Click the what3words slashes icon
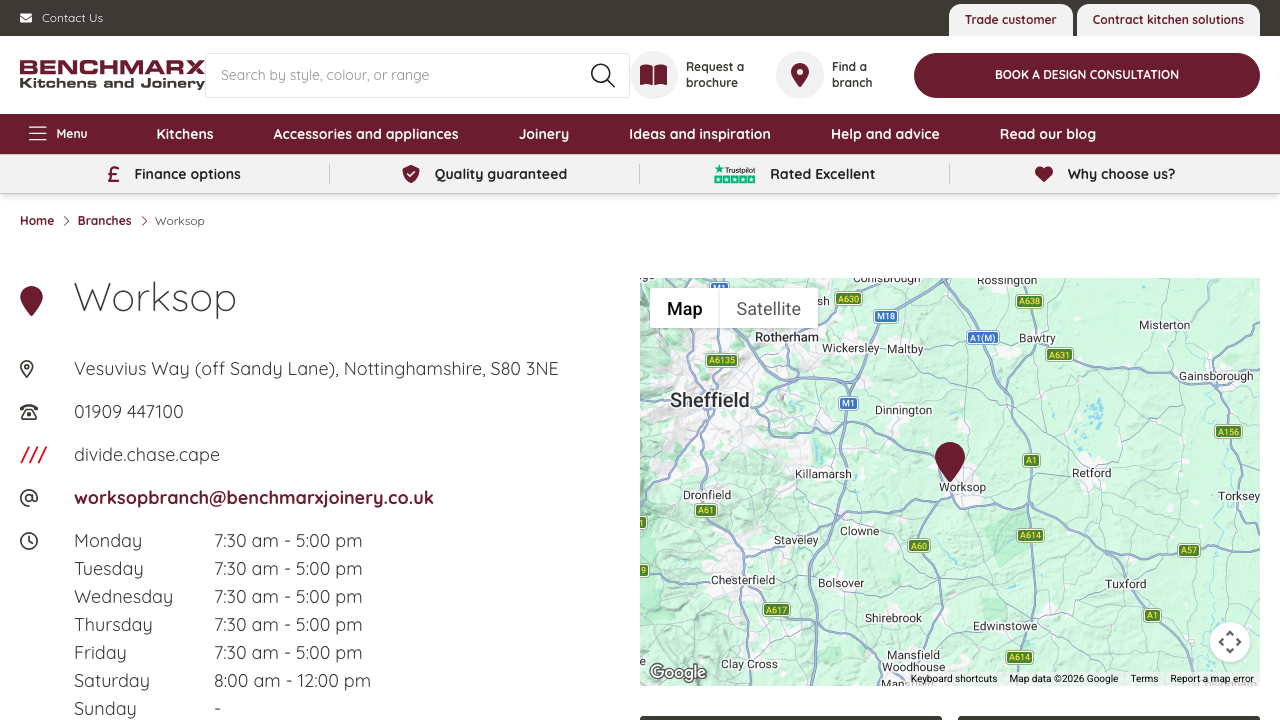This screenshot has height=720, width=1280. (33, 454)
